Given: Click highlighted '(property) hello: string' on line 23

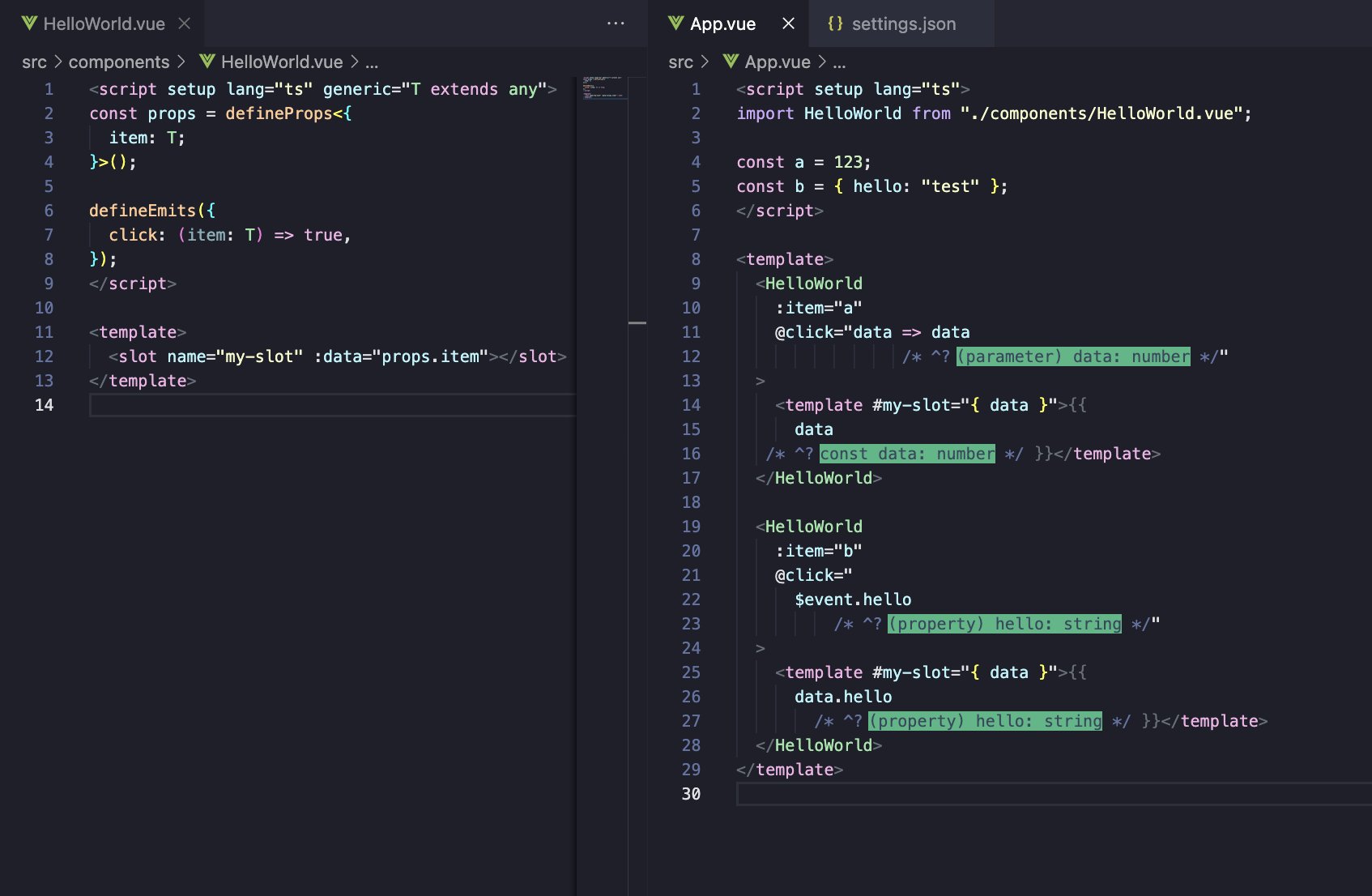Looking at the screenshot, I should [1004, 624].
